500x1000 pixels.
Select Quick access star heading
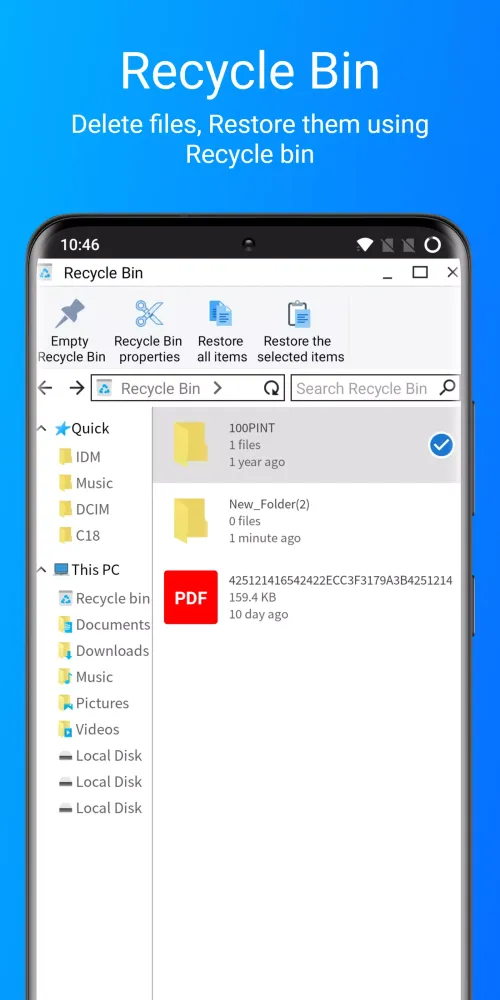(82, 429)
